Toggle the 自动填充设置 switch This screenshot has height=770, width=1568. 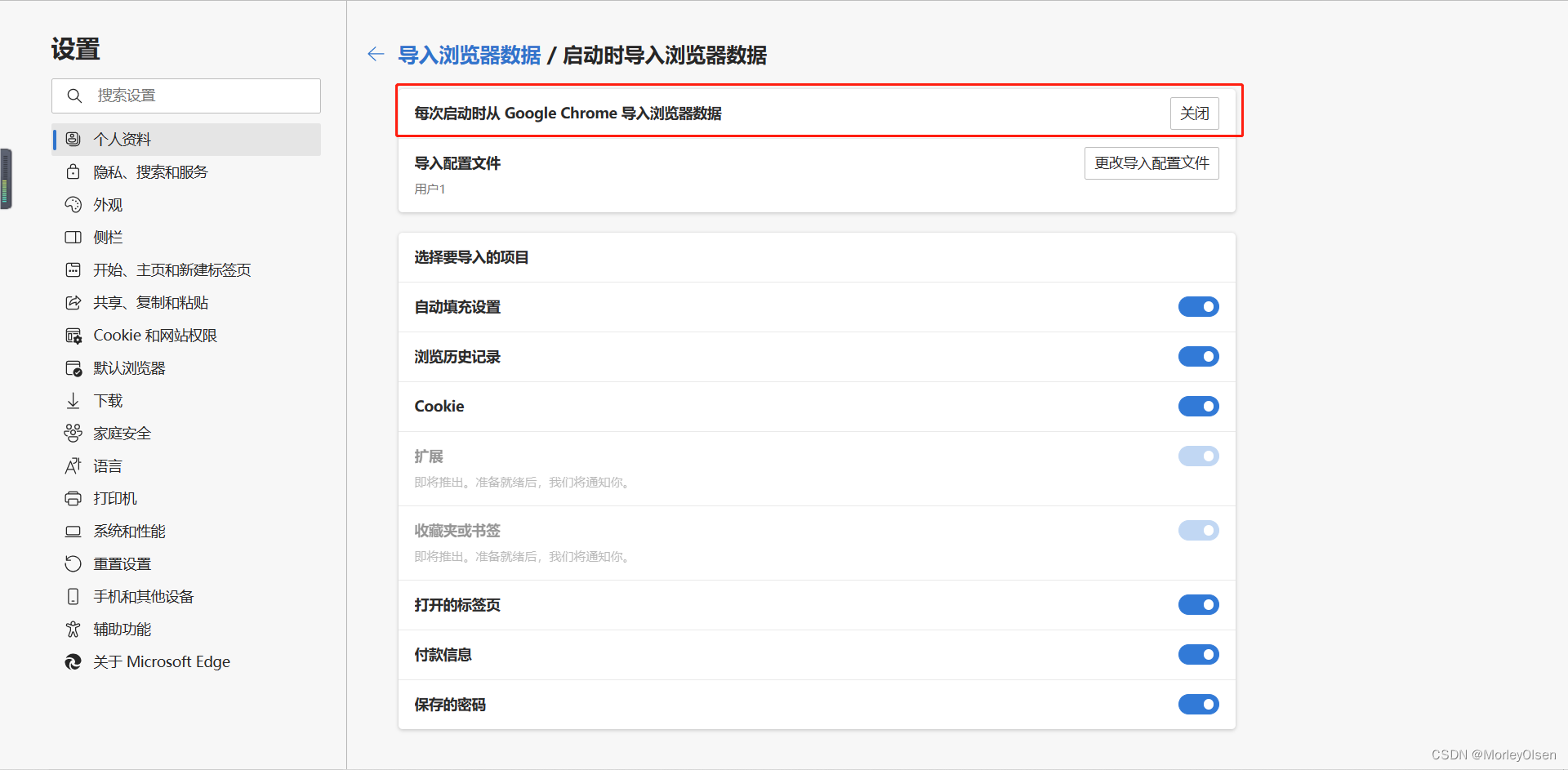click(x=1198, y=307)
